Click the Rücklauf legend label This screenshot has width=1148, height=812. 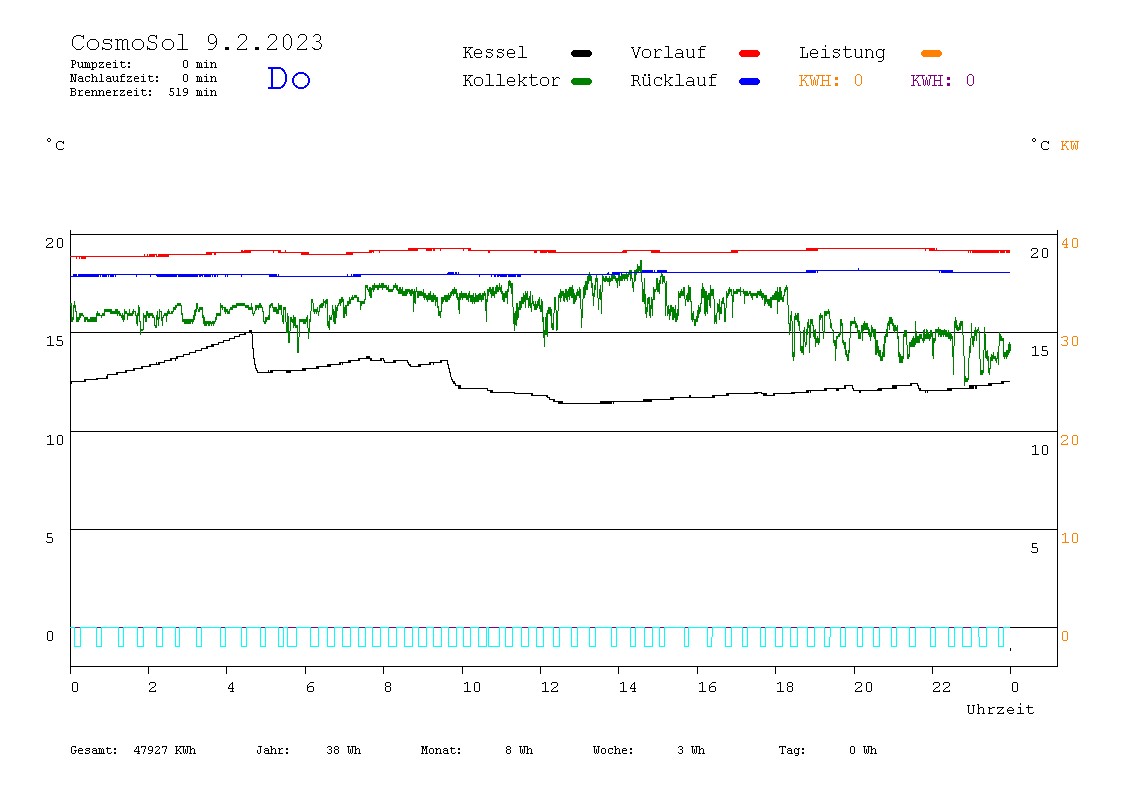pos(674,81)
